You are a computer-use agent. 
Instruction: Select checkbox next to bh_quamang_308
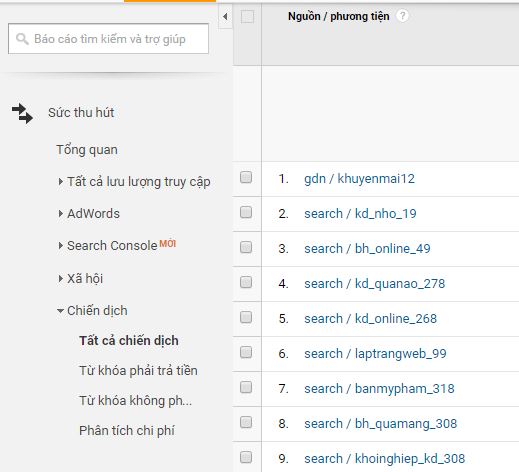tap(246, 422)
